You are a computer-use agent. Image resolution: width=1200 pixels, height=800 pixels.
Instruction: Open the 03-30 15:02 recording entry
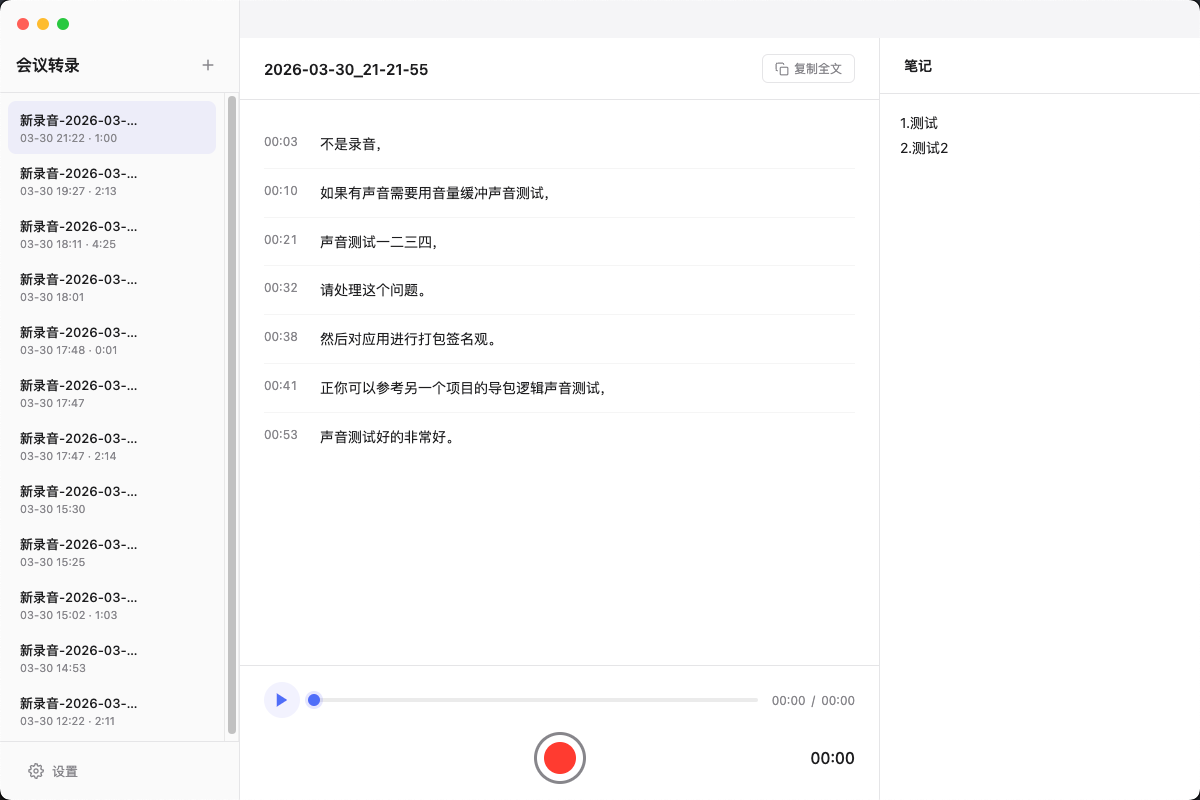tap(111, 605)
